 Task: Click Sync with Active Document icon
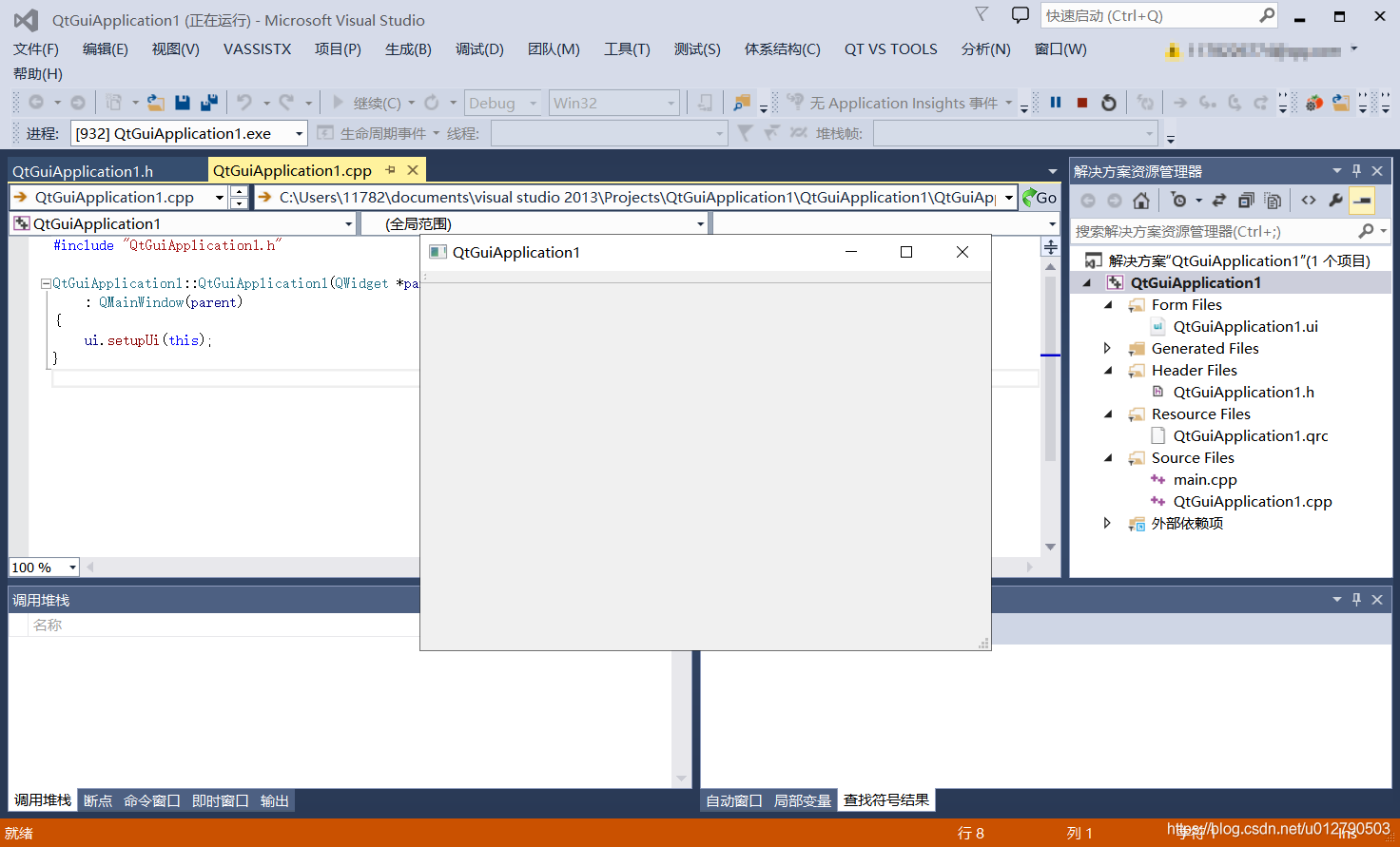pos(1219,200)
